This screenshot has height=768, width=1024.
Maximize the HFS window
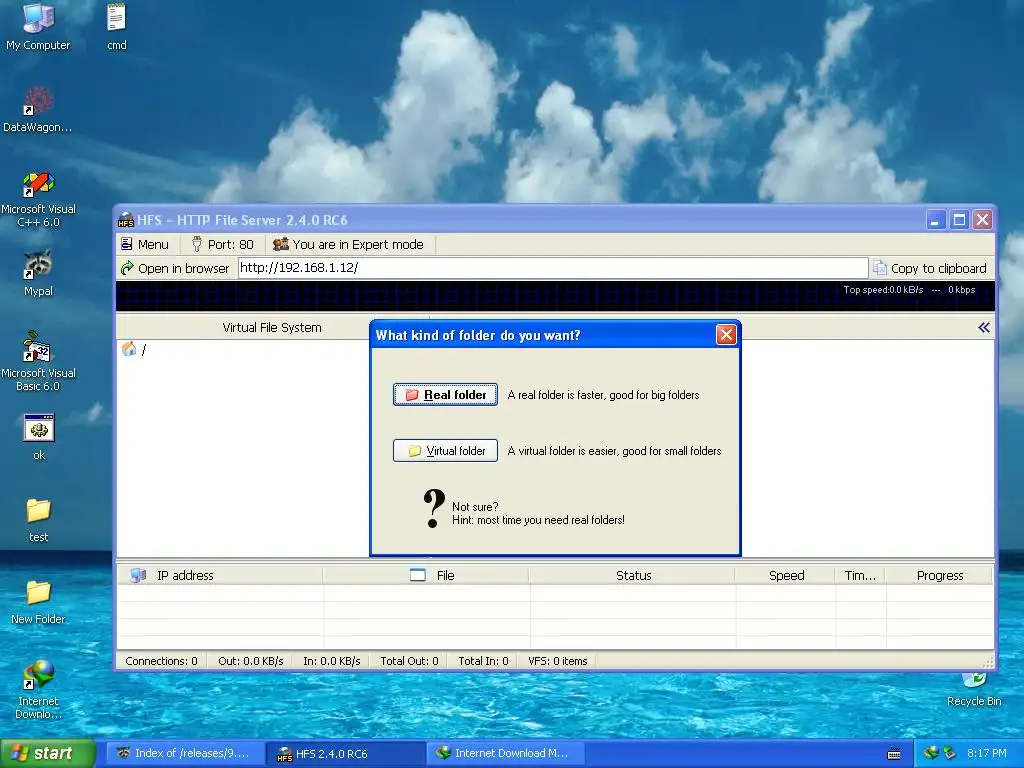tap(959, 219)
